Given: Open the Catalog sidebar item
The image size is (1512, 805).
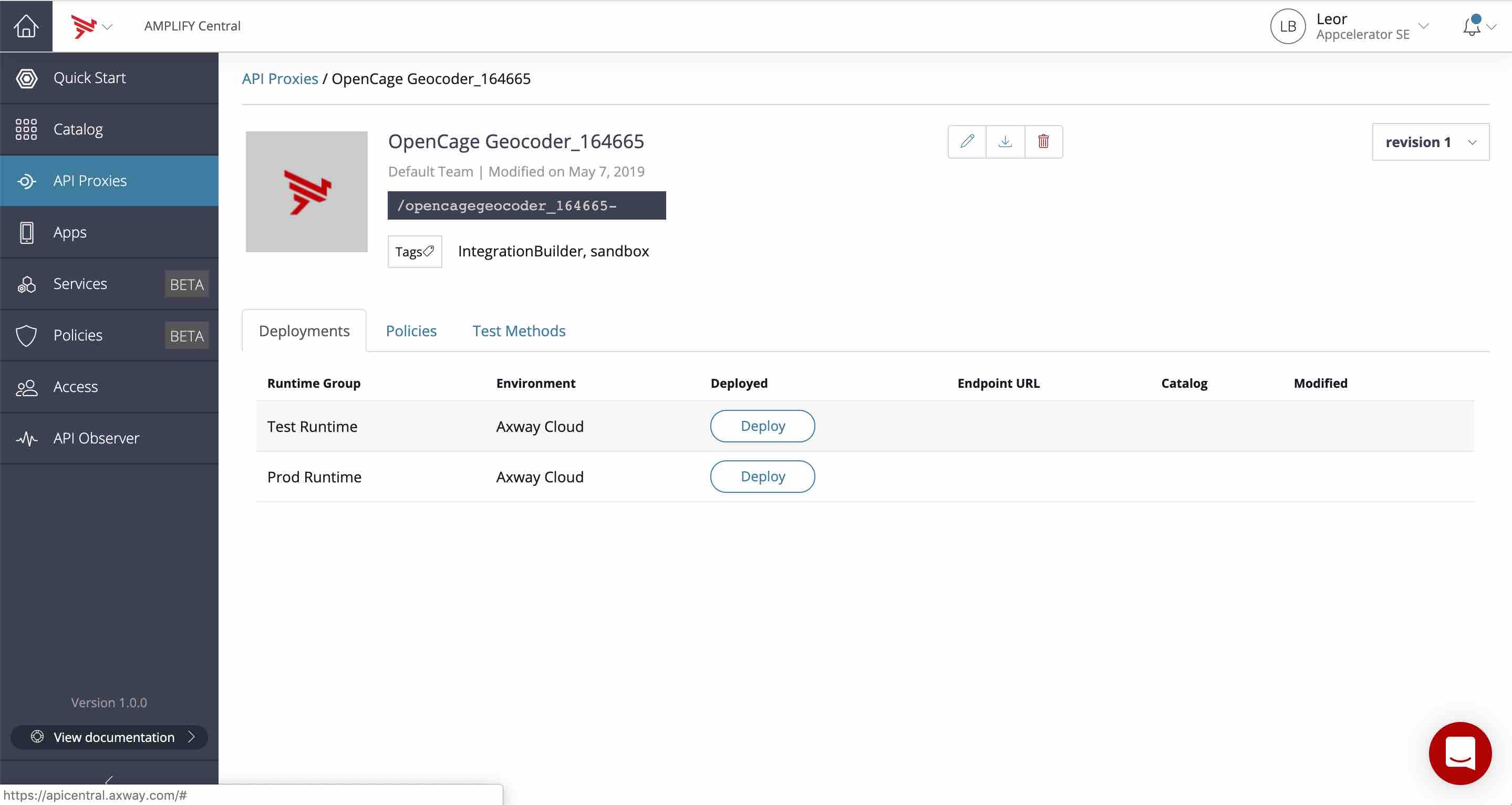Looking at the screenshot, I should click(109, 129).
